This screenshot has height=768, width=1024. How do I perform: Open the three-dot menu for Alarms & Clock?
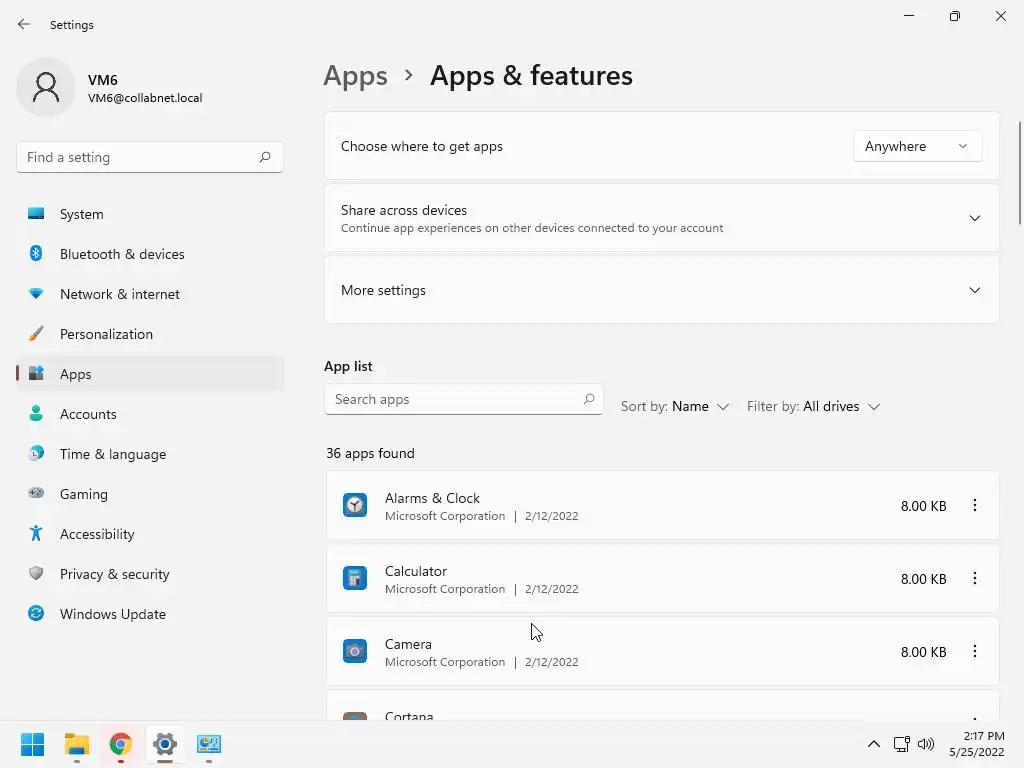tap(974, 506)
